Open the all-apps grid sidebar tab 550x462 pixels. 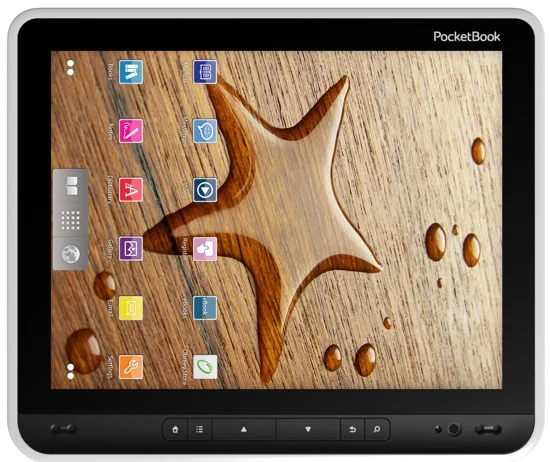[71, 220]
